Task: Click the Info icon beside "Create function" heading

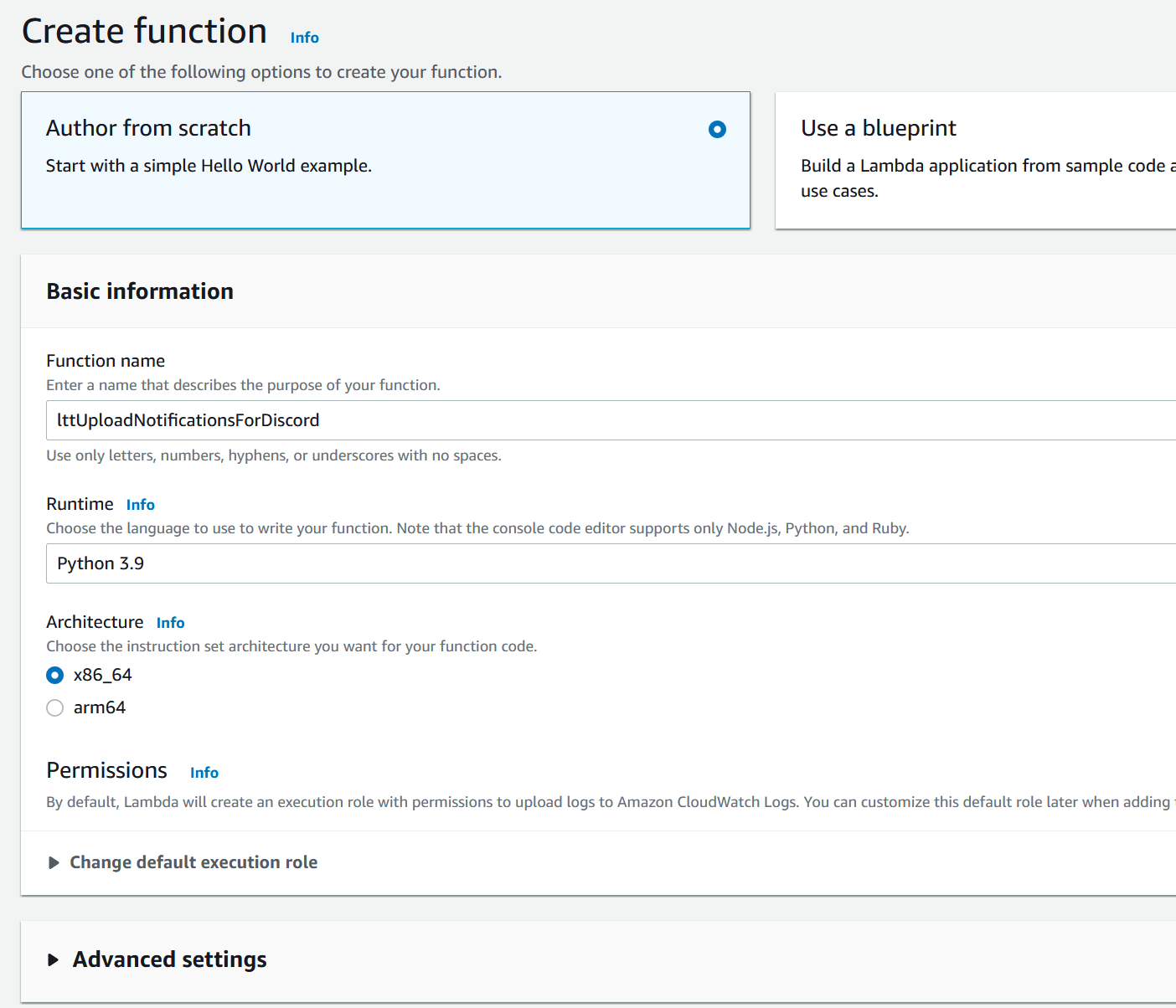Action: (303, 38)
